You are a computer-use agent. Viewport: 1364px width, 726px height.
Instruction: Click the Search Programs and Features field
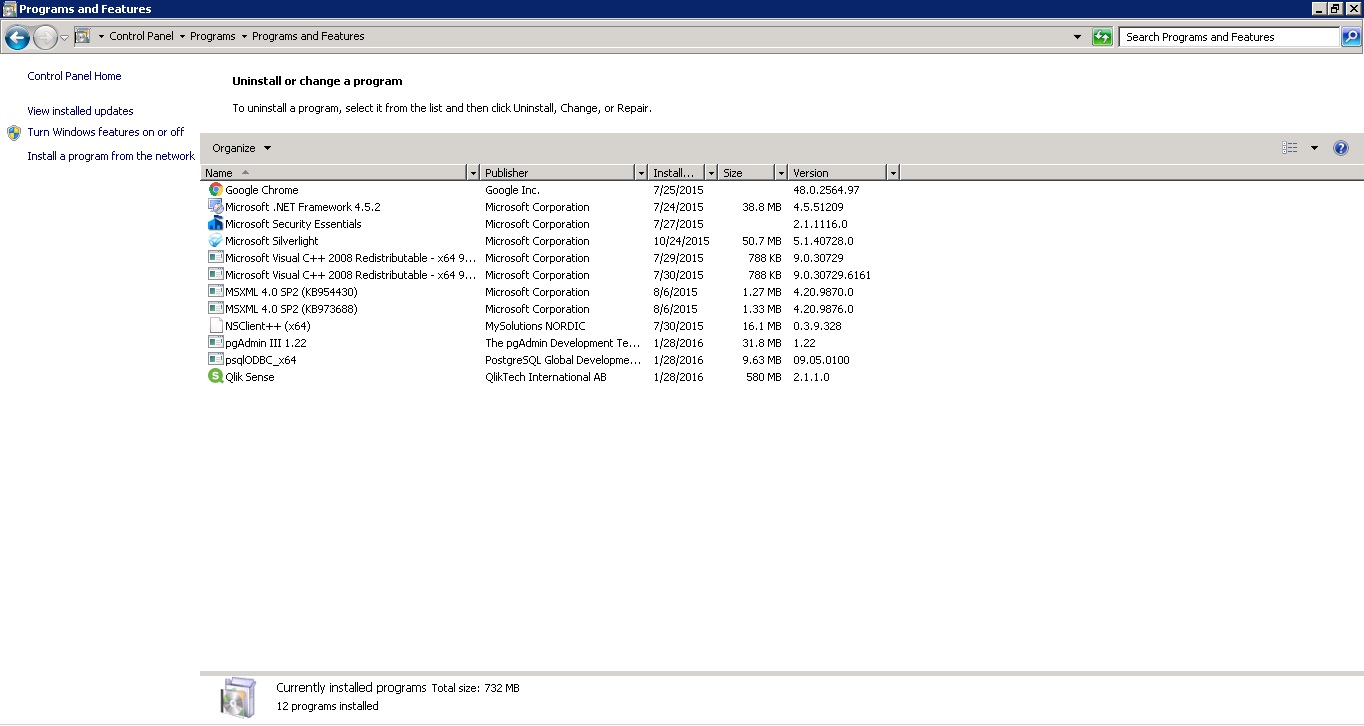(1229, 37)
